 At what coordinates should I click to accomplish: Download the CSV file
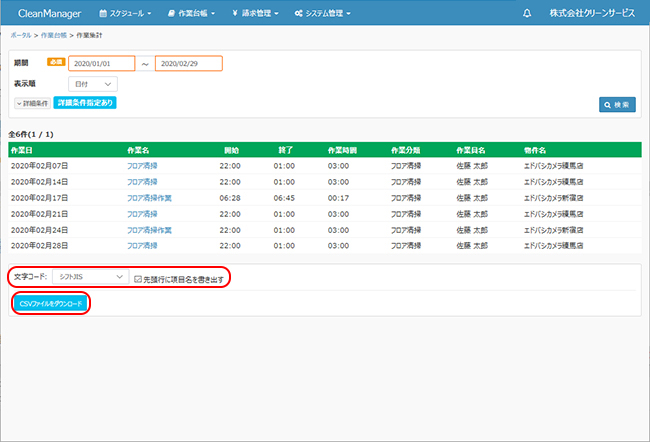(x=51, y=302)
